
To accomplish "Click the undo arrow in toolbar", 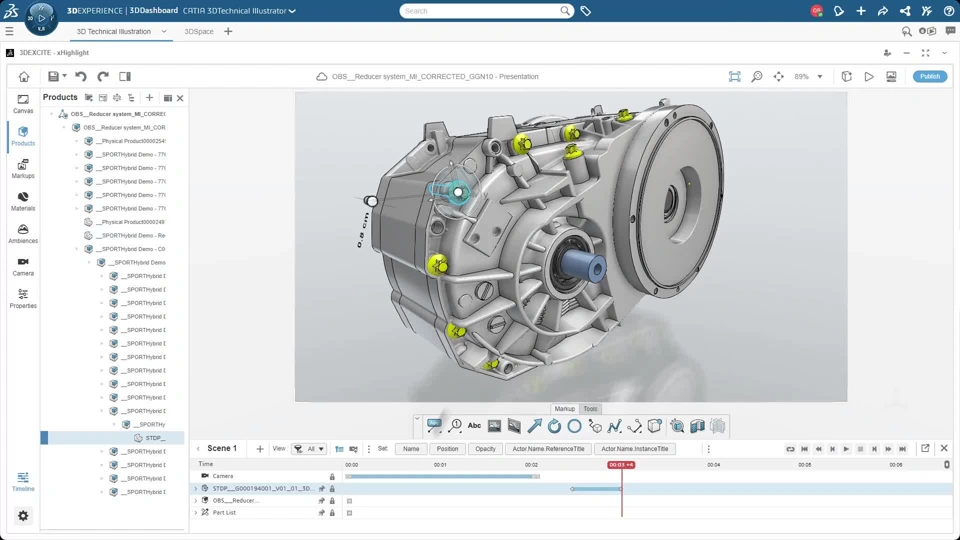I will pos(81,76).
